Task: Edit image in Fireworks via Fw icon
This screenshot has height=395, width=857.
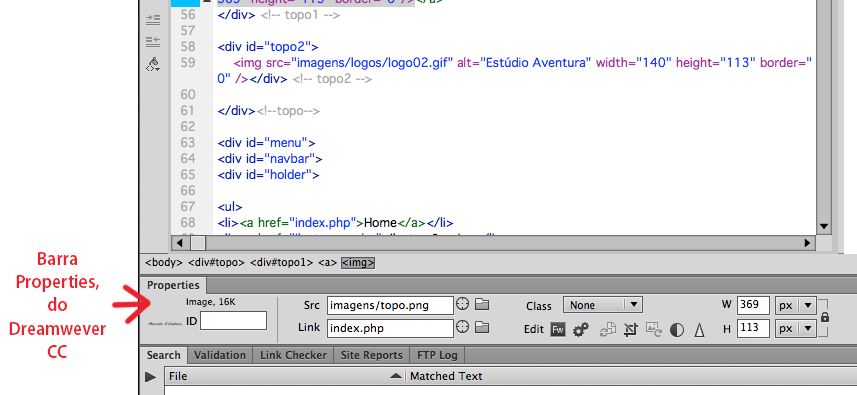Action: point(558,329)
